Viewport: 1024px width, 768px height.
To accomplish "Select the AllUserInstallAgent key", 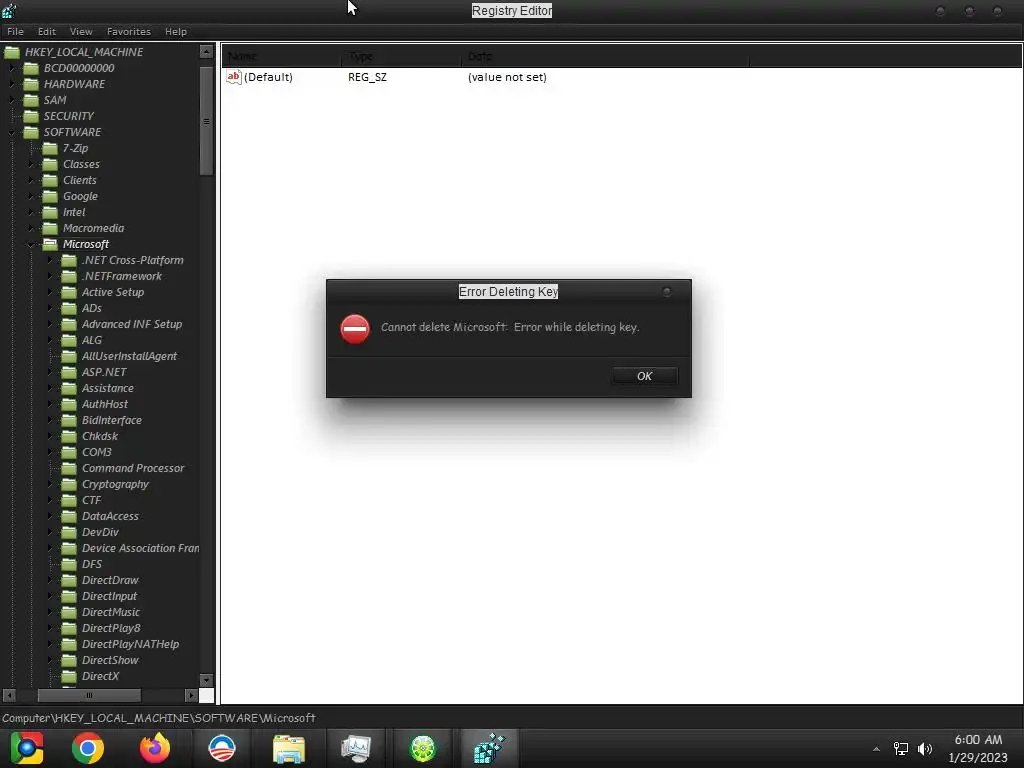I will 129,356.
